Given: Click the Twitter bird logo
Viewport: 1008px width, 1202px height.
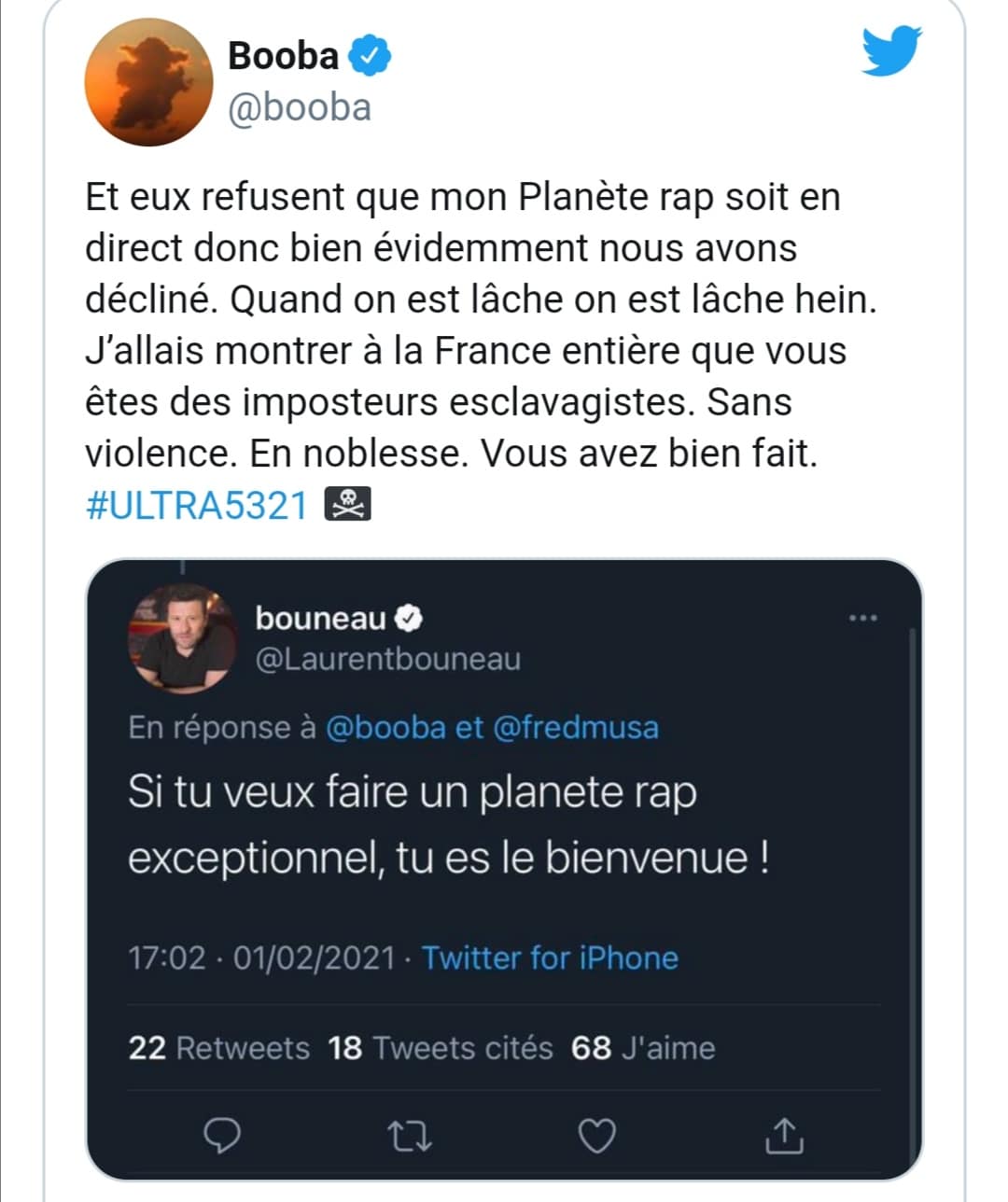Looking at the screenshot, I should pyautogui.click(x=891, y=50).
